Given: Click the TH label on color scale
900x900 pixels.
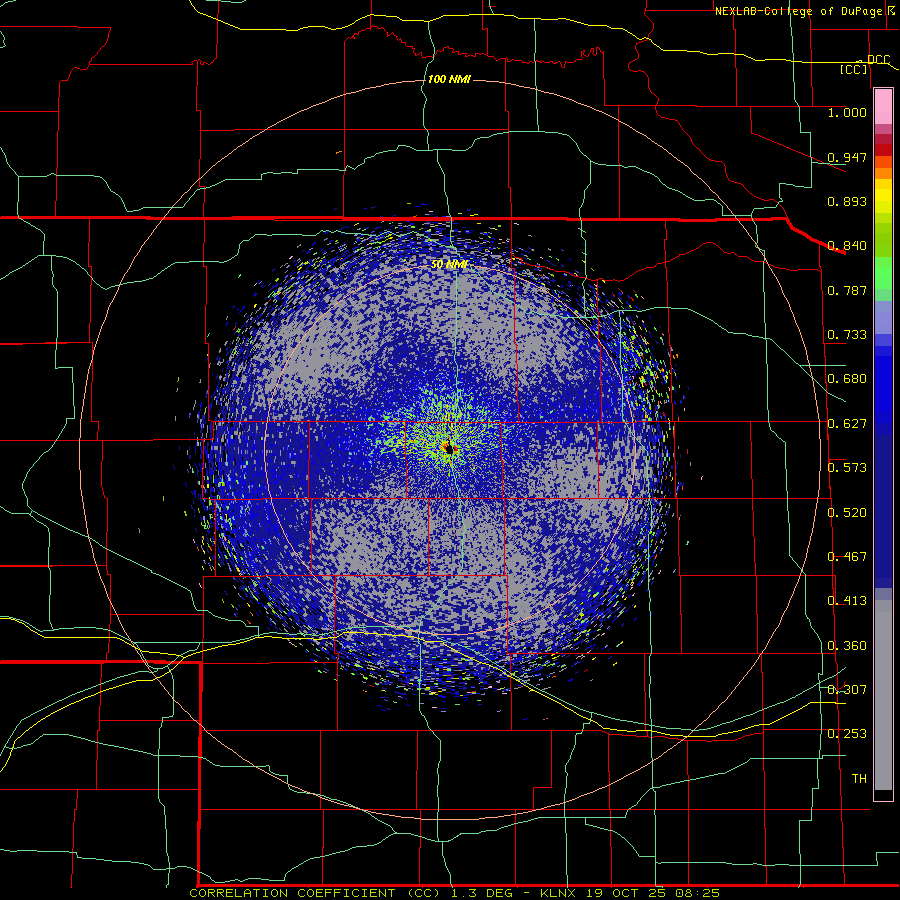Looking at the screenshot, I should pyautogui.click(x=859, y=779).
